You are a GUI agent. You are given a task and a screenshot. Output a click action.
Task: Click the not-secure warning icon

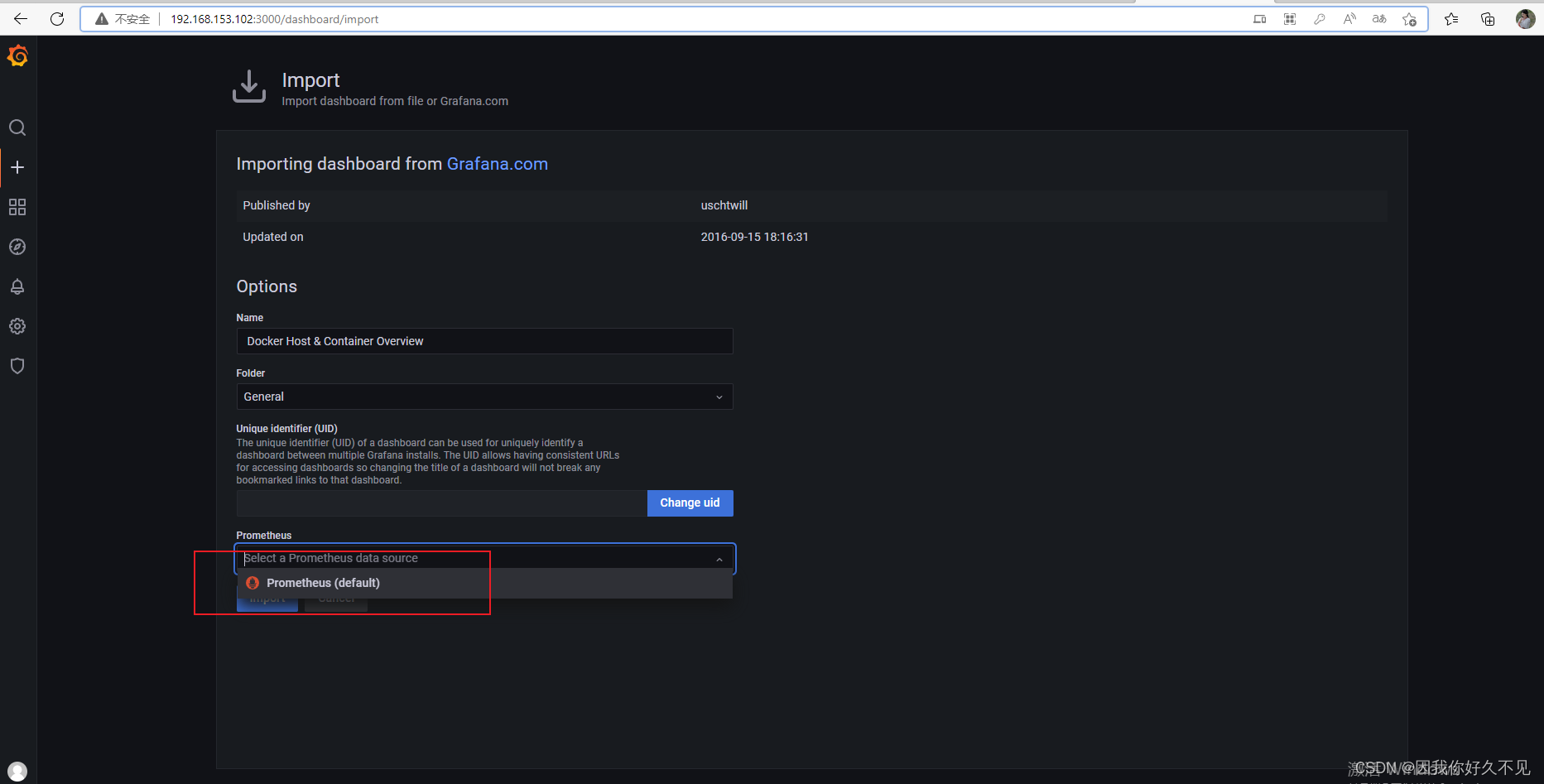coord(102,19)
